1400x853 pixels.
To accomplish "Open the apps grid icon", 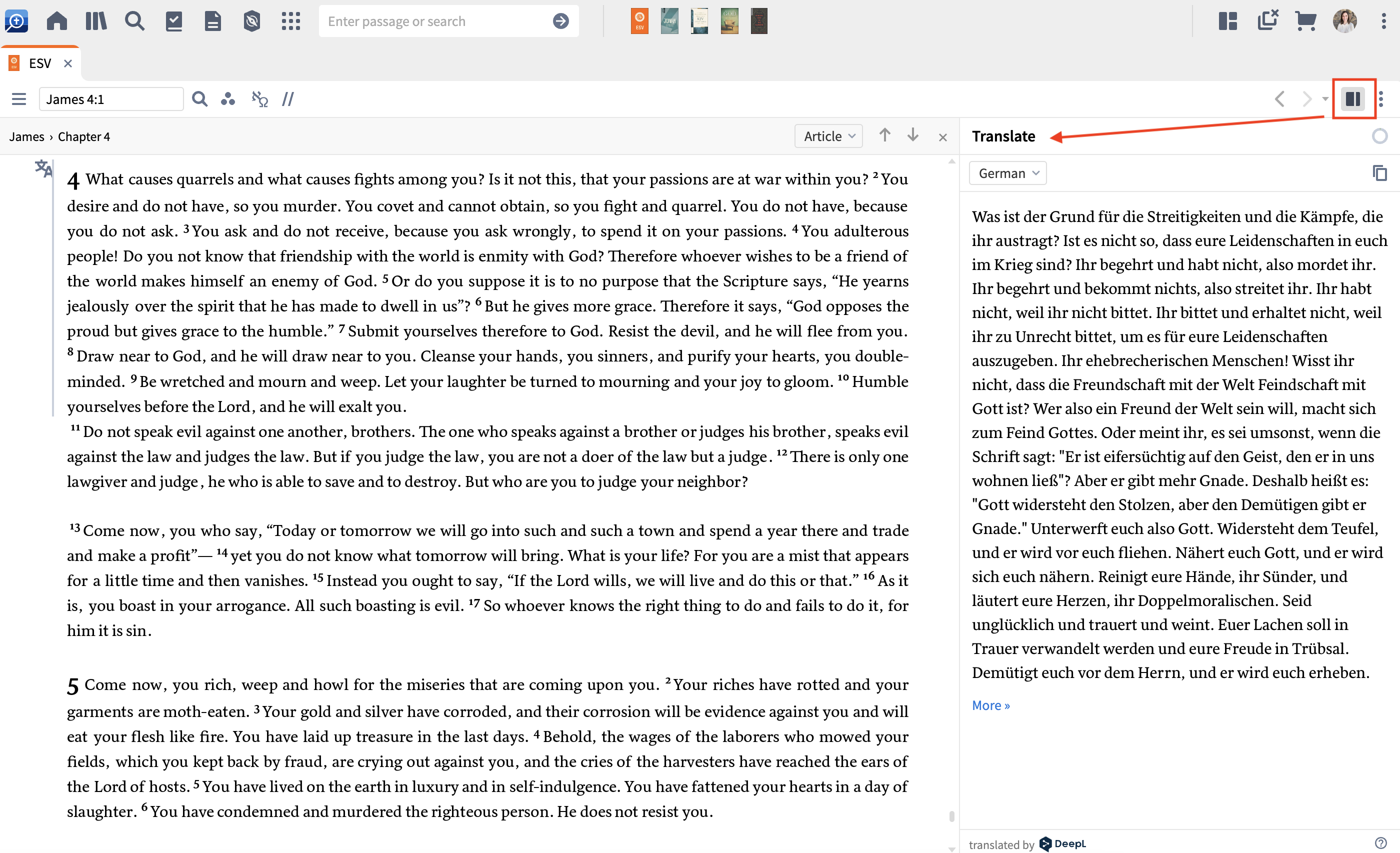I will tap(291, 21).
